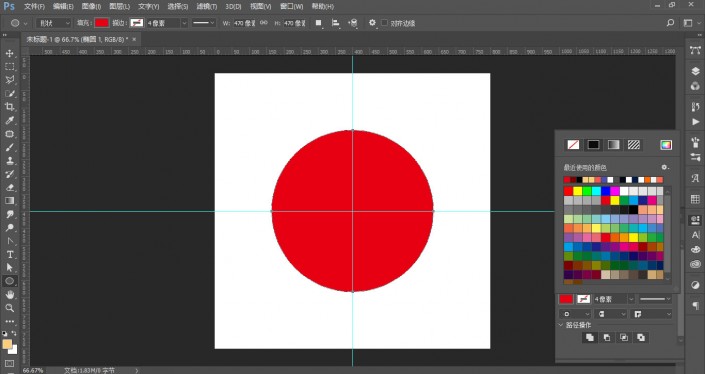Open the 图层(L) menu
705x374 pixels.
point(120,6)
